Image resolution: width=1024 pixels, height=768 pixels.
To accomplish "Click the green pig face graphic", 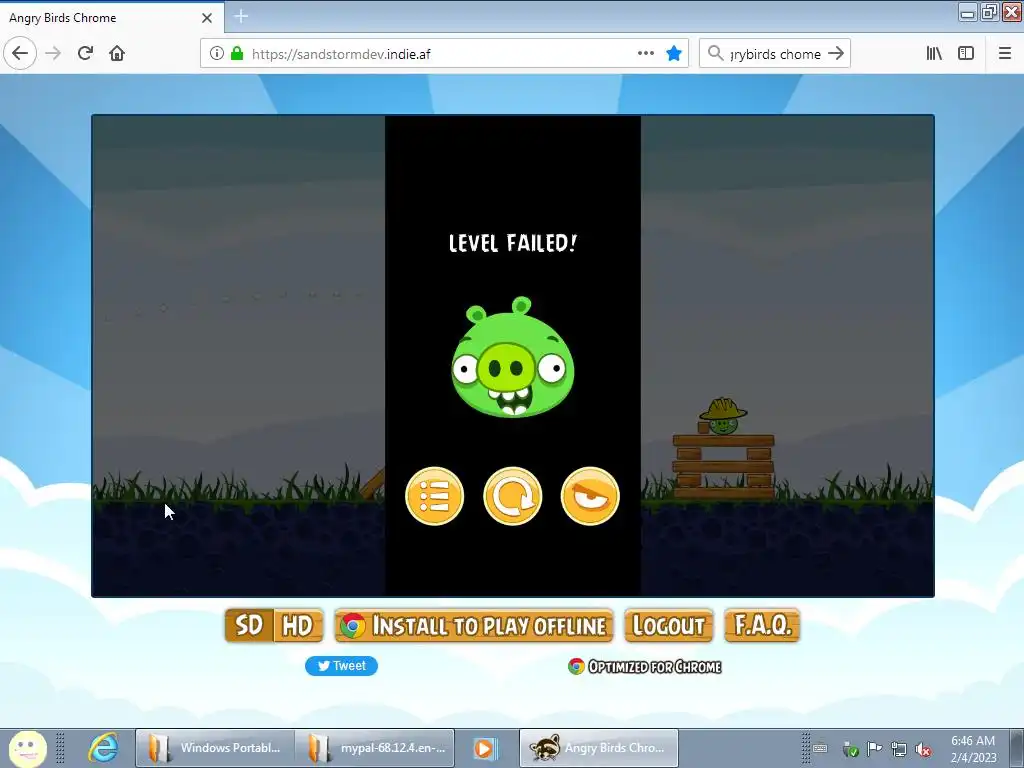I will [513, 357].
